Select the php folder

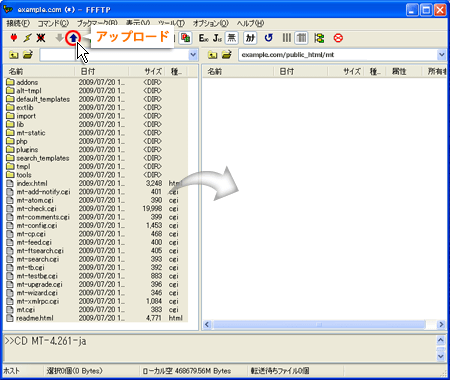[17, 141]
